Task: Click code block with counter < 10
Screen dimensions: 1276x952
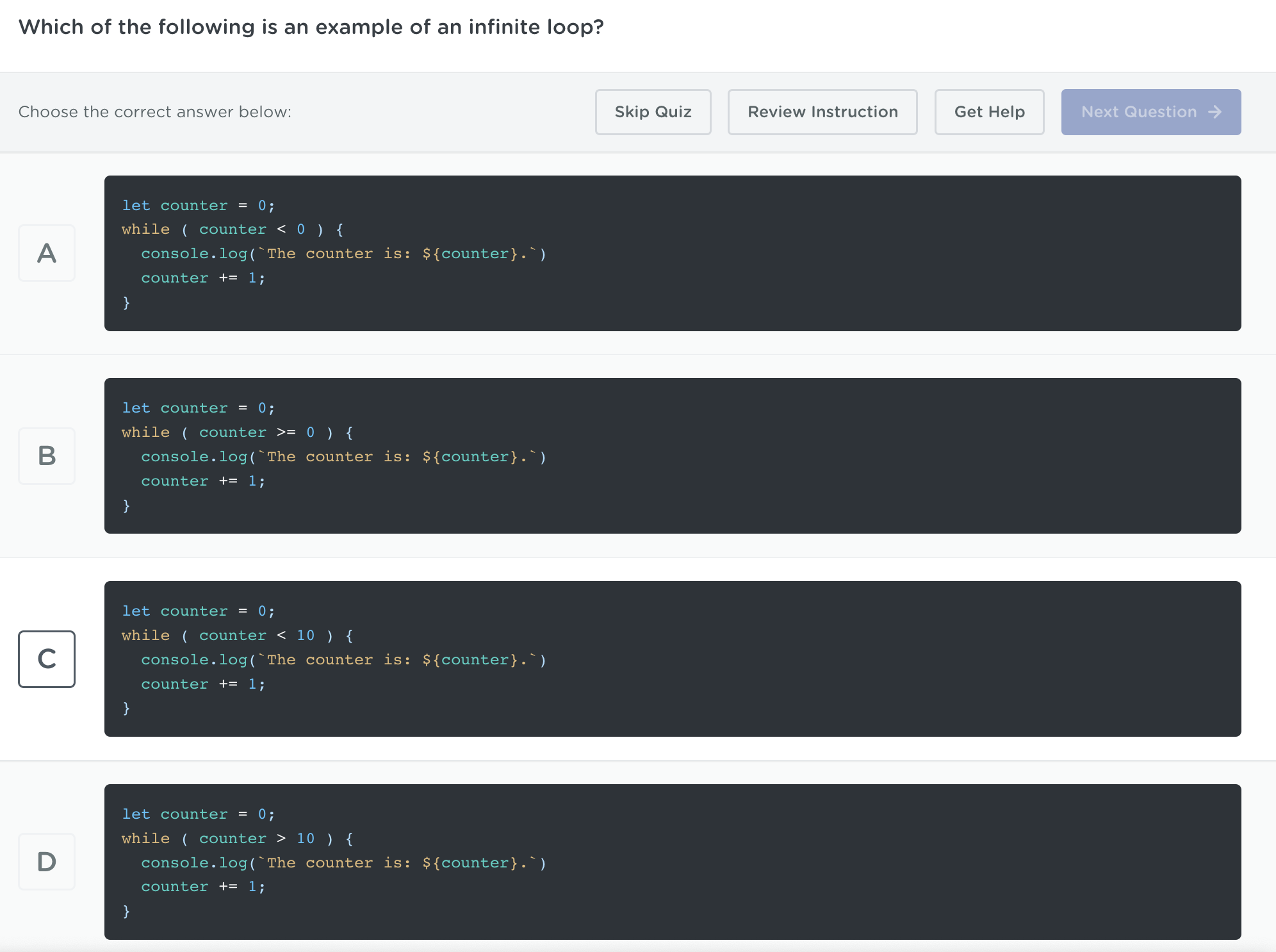Action: pyautogui.click(x=673, y=659)
